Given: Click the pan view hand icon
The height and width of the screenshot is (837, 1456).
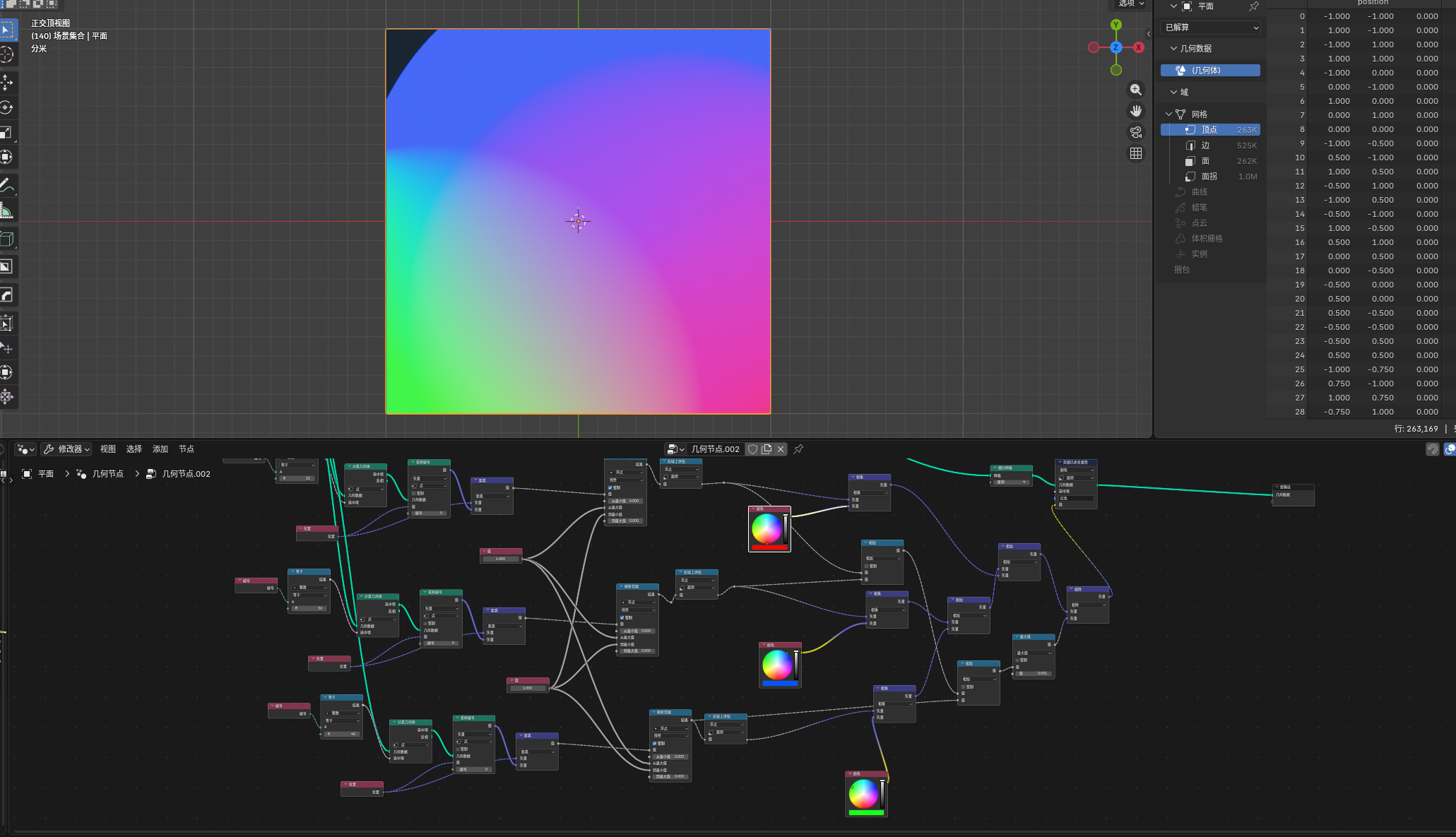Looking at the screenshot, I should [1136, 111].
